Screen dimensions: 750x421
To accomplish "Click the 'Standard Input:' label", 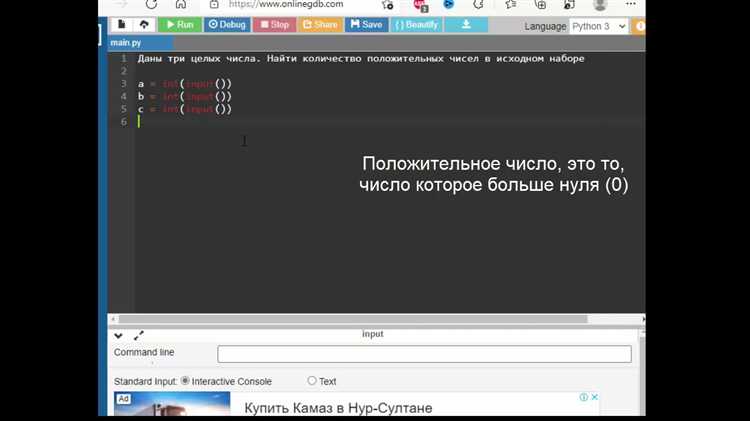I will pos(145,381).
